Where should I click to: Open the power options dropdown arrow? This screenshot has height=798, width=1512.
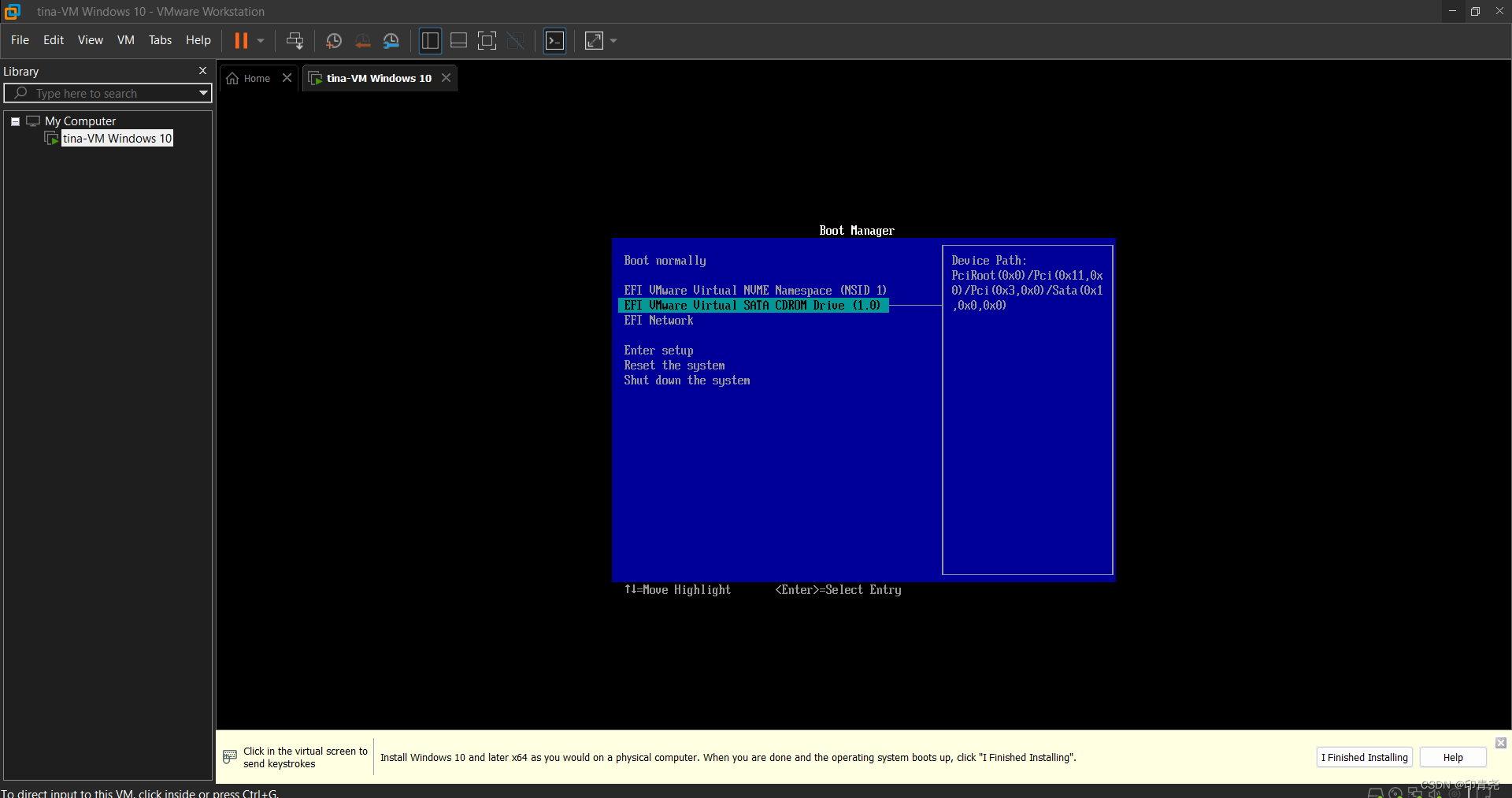261,40
